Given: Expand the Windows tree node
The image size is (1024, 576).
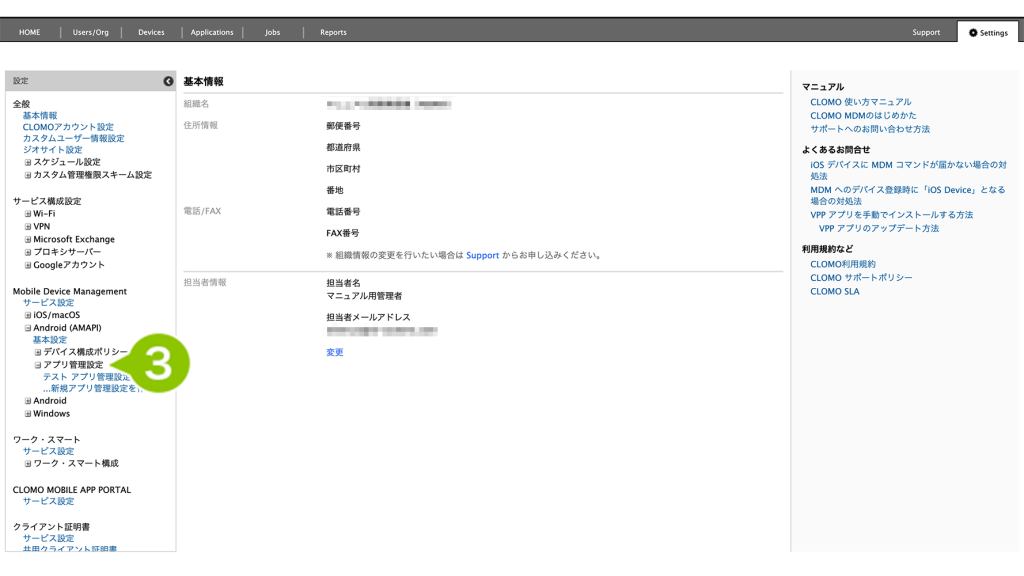Looking at the screenshot, I should tap(28, 414).
